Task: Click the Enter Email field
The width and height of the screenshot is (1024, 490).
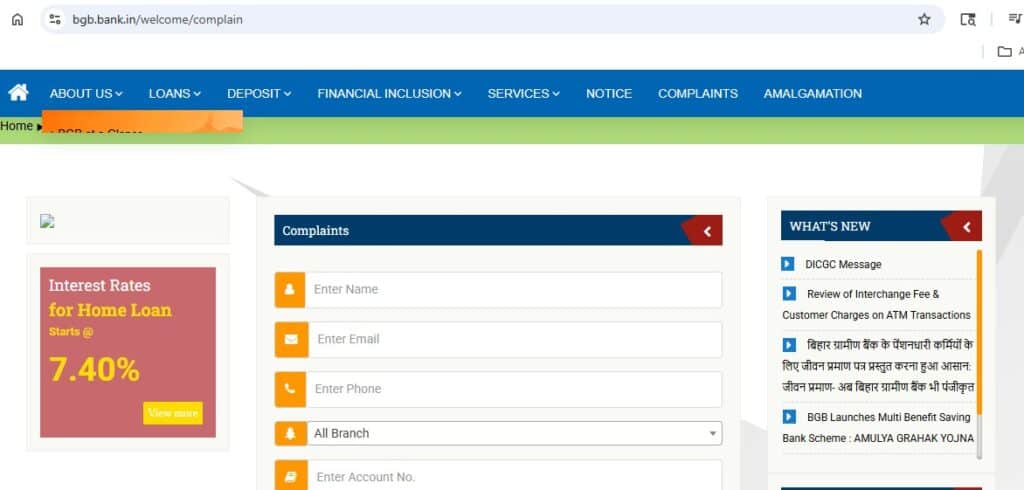Action: pyautogui.click(x=515, y=339)
